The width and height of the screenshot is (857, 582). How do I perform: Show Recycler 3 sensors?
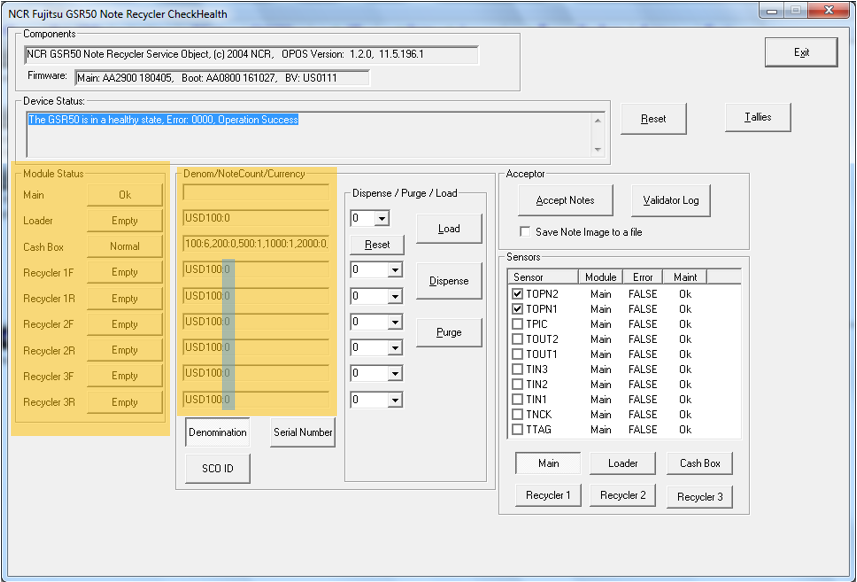700,497
